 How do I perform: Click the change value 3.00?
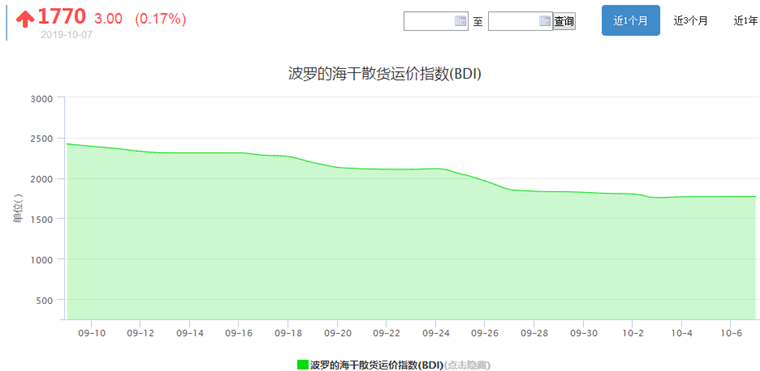(108, 19)
